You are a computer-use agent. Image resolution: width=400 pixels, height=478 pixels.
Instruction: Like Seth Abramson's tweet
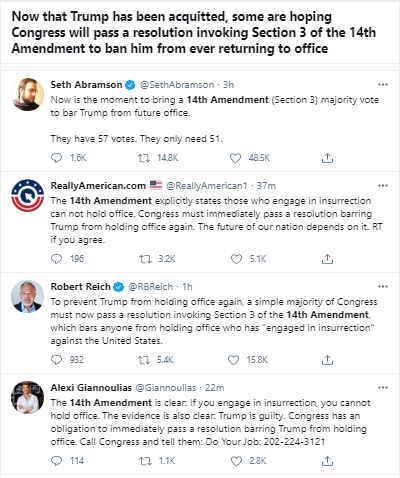click(235, 158)
